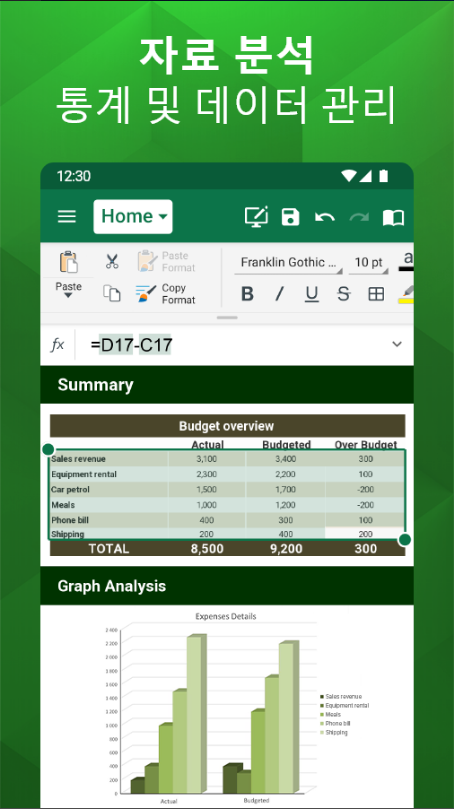Open 10 pt font size dropdown
The height and width of the screenshot is (809, 454).
click(x=368, y=263)
